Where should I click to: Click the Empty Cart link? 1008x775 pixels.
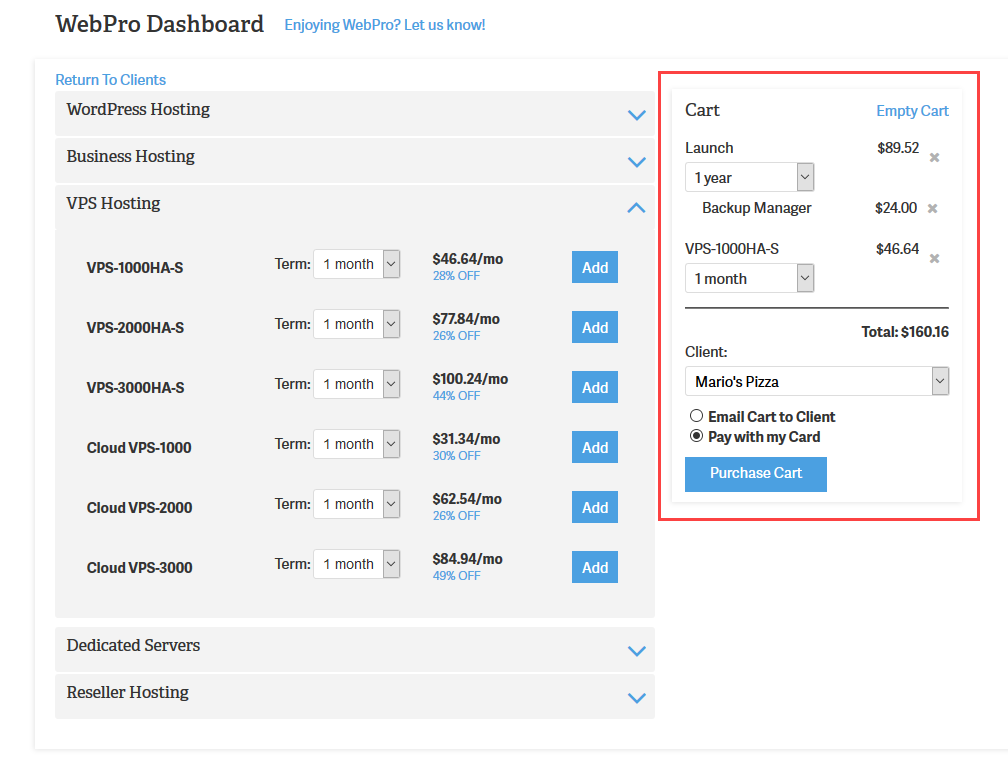912,111
